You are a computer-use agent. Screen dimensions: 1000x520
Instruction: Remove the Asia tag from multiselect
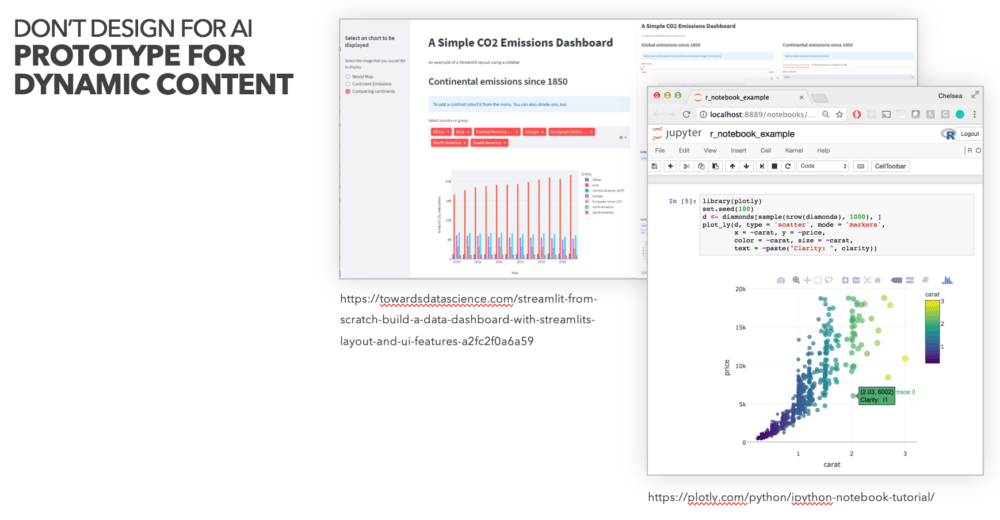point(467,132)
